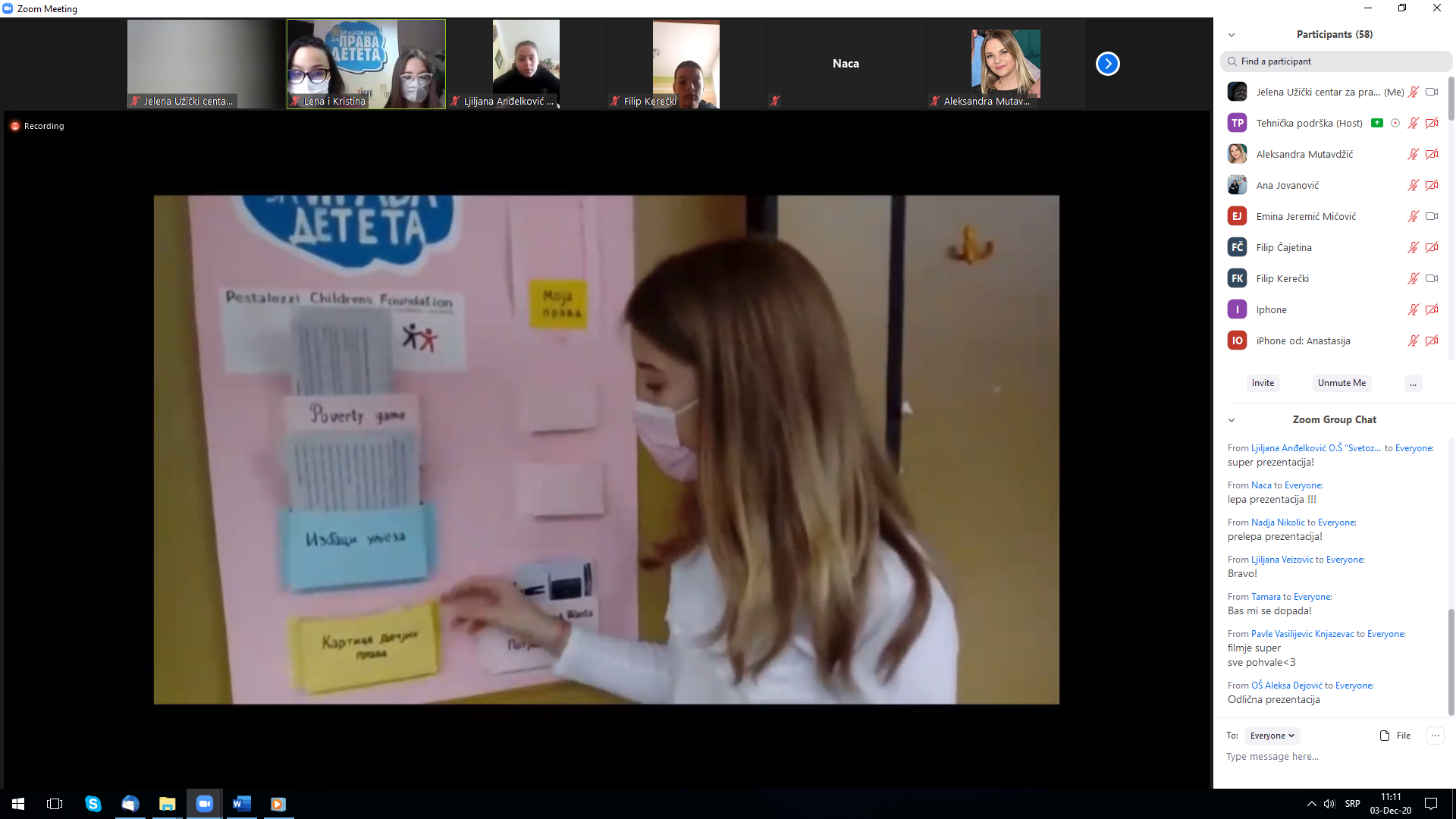Image resolution: width=1456 pixels, height=819 pixels.
Task: Click OŠ Aleksa Dejović sender name in chat
Action: tap(1286, 686)
